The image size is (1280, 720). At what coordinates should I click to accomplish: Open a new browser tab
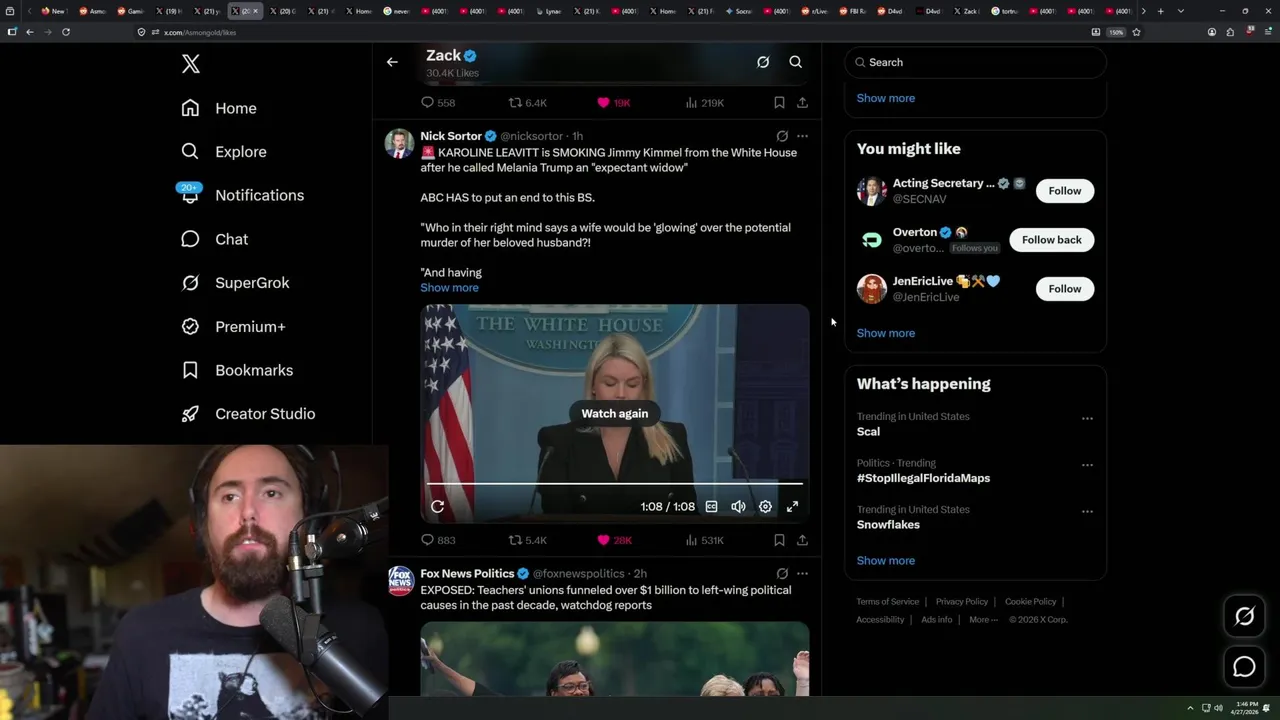click(x=1160, y=11)
